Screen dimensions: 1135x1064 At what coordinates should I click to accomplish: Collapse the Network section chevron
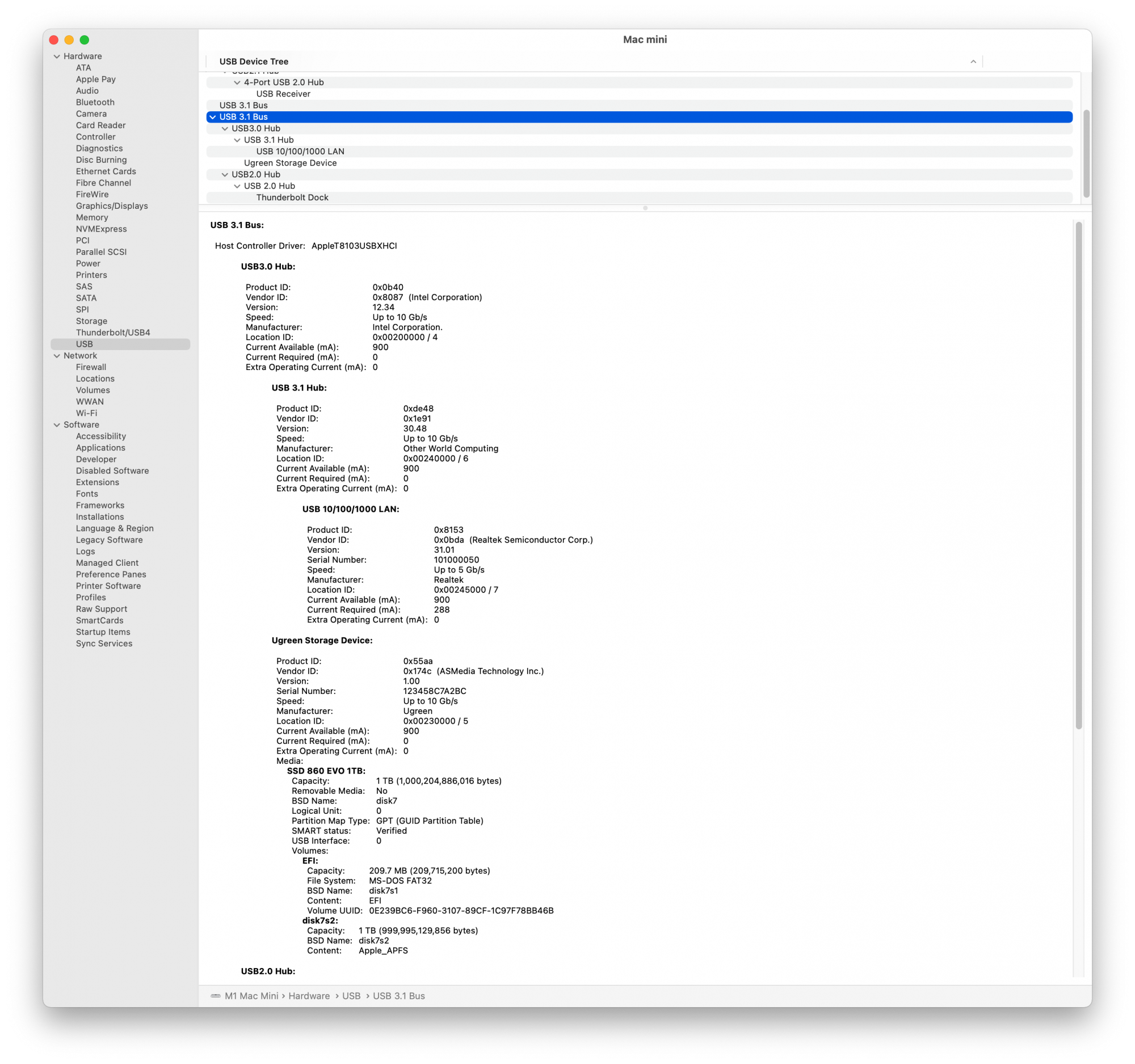point(57,356)
